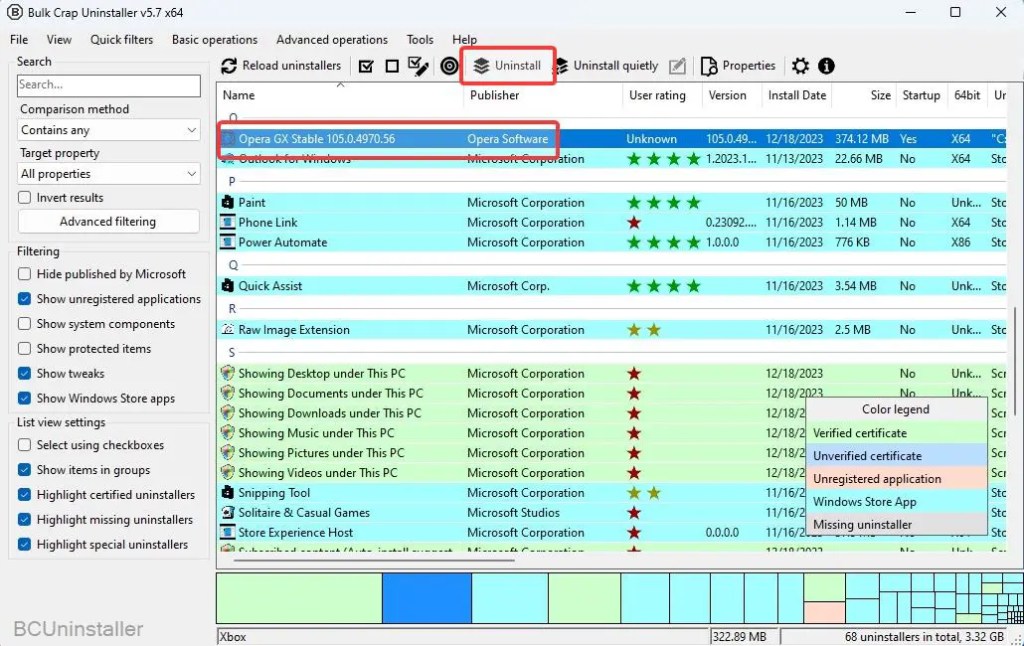
Task: Open the Advanced operations menu
Action: click(x=332, y=39)
